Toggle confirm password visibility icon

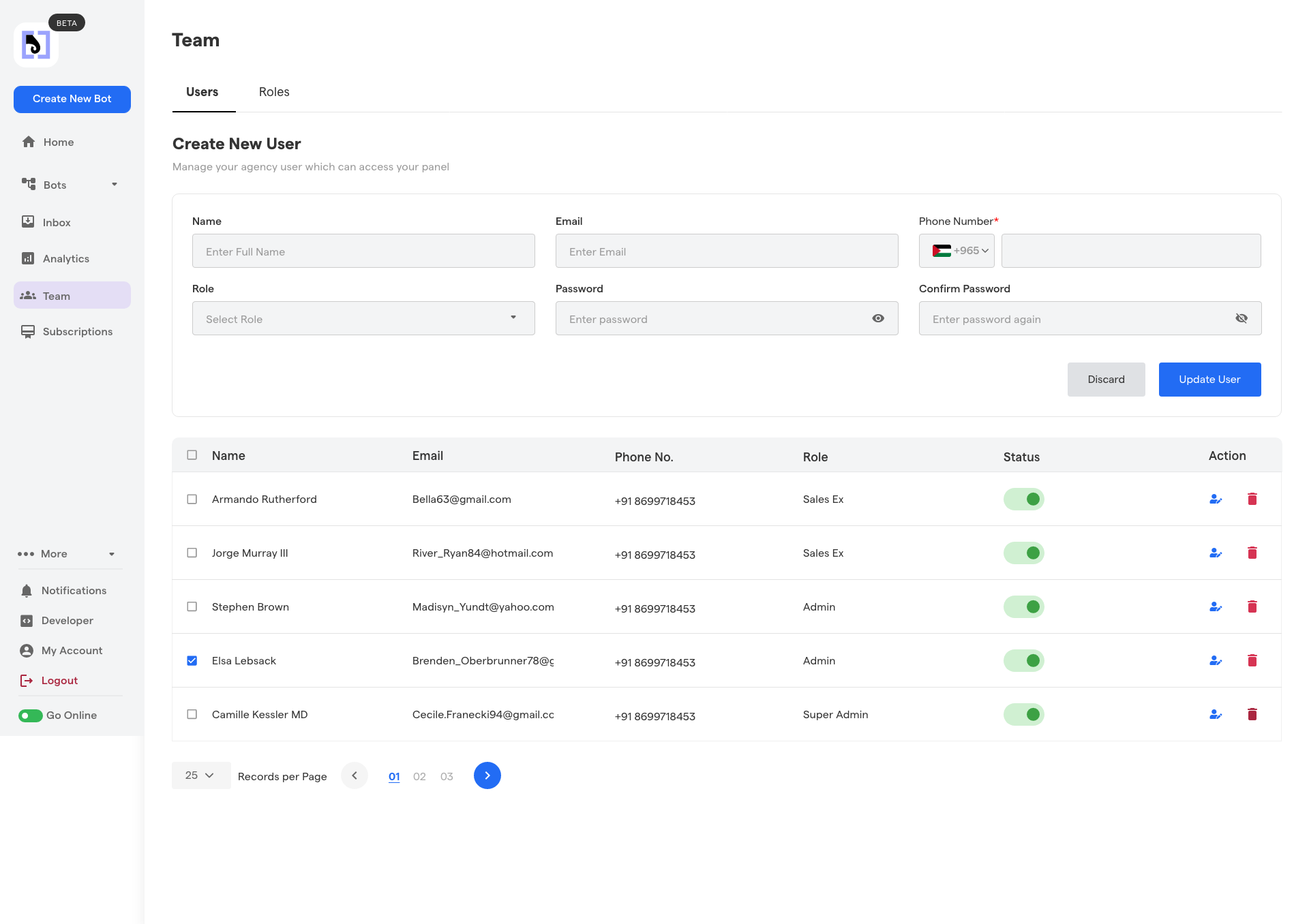click(x=1242, y=318)
